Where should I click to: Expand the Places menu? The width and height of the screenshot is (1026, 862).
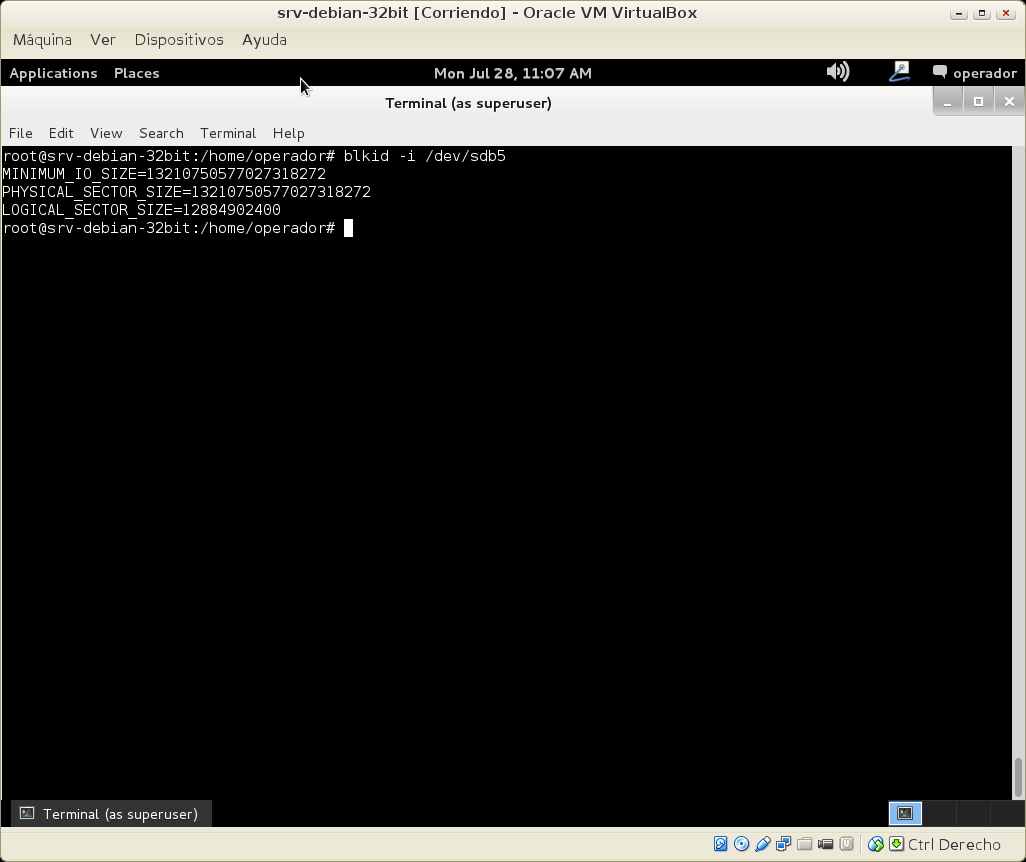136,73
